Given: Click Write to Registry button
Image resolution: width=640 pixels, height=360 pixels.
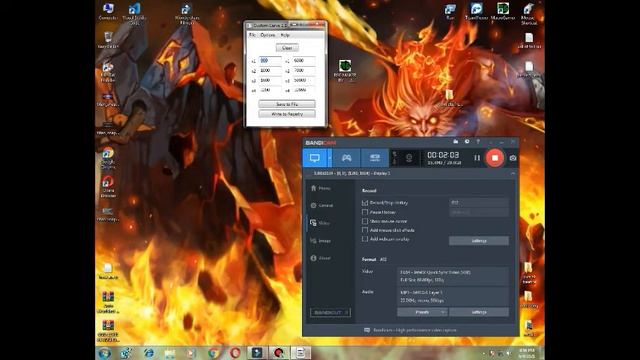Looking at the screenshot, I should pos(287,114).
